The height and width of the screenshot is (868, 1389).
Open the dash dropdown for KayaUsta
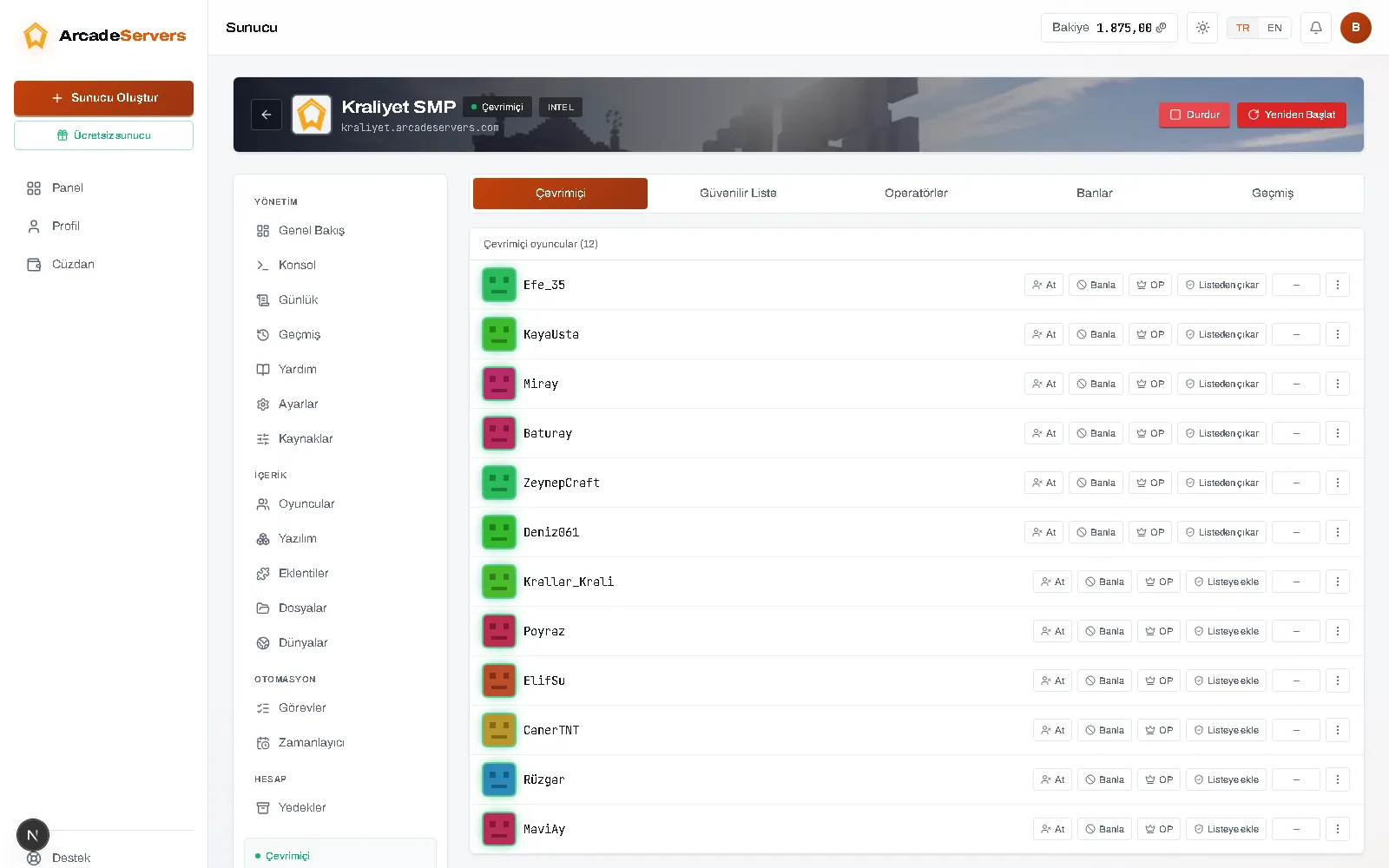(x=1296, y=334)
